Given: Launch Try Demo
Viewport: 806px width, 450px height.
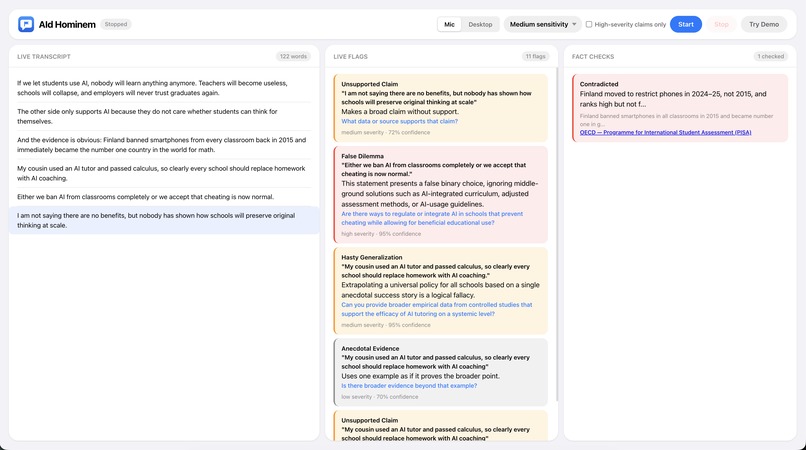Looking at the screenshot, I should tap(764, 24).
